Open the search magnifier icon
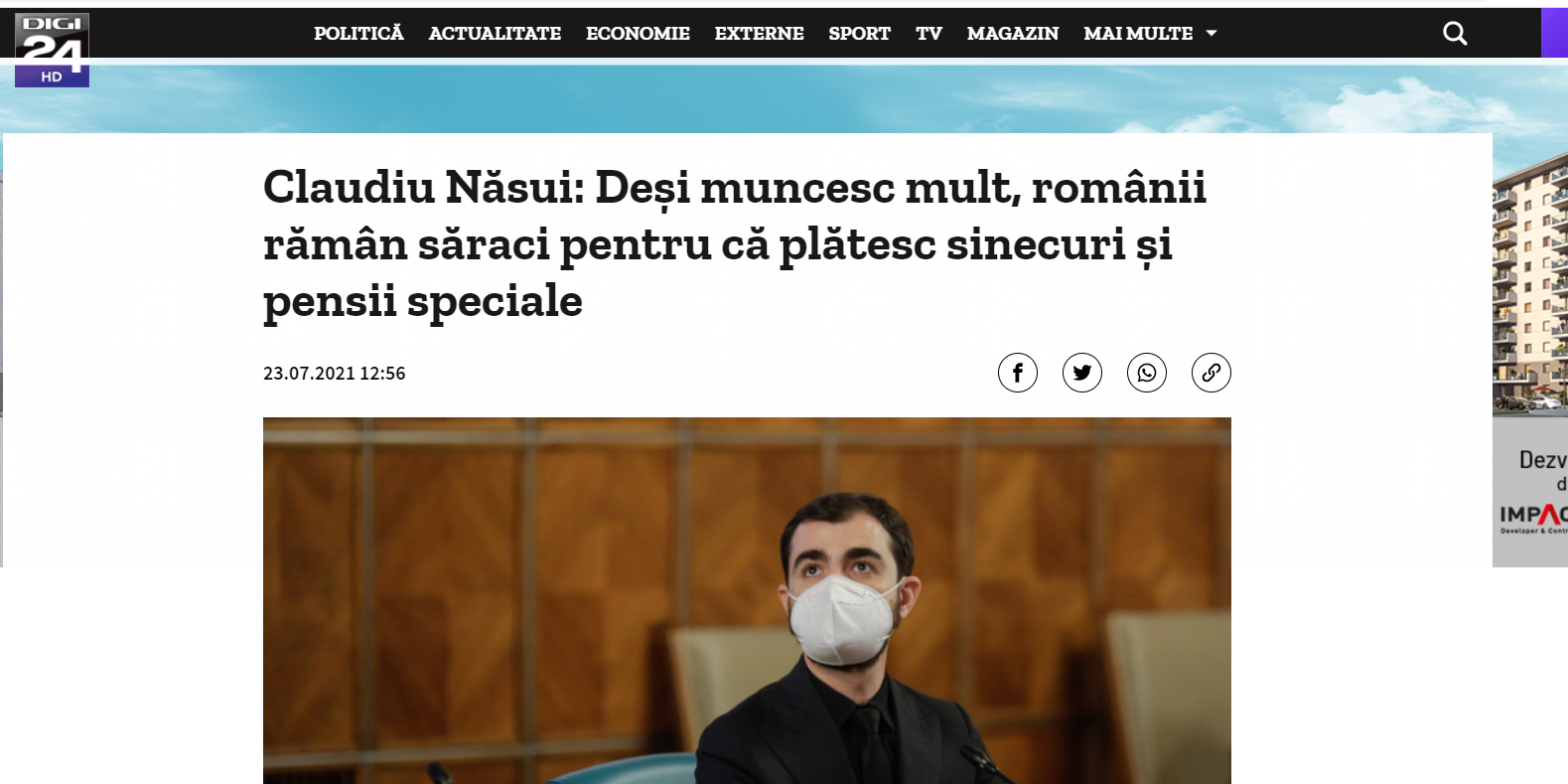The height and width of the screenshot is (784, 1568). pos(1455,34)
